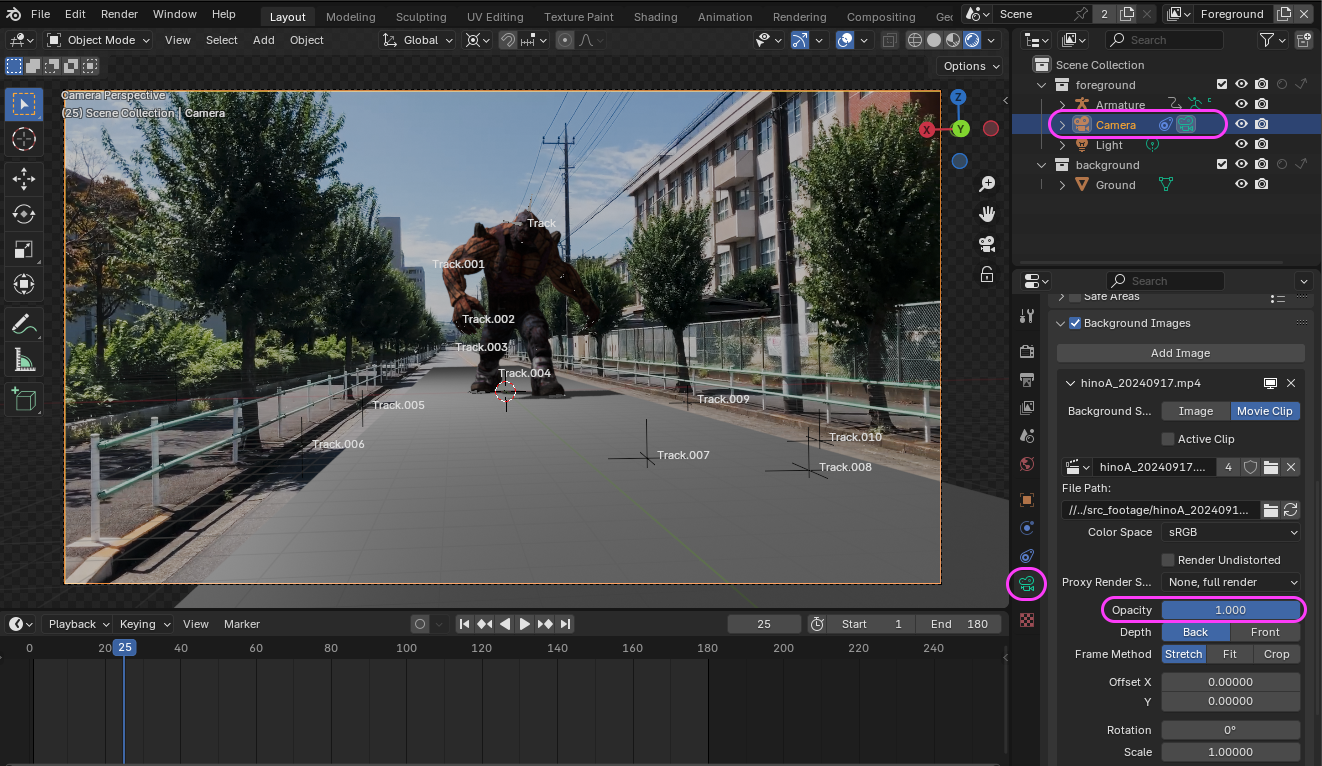Click the zoom magnifier viewport icon
Screen dimensions: 1322x766
(x=987, y=184)
